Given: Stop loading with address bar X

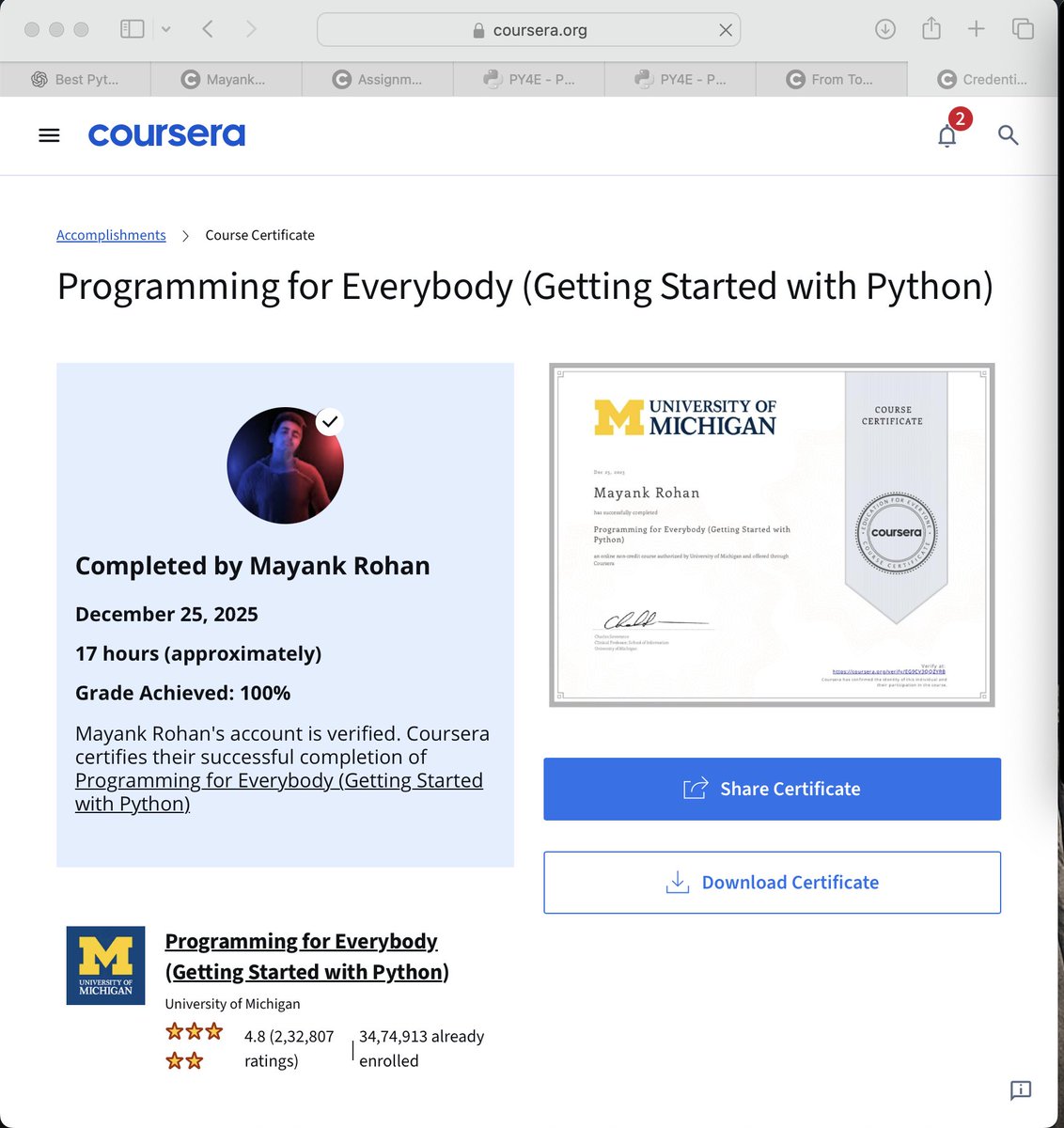Looking at the screenshot, I should (726, 30).
